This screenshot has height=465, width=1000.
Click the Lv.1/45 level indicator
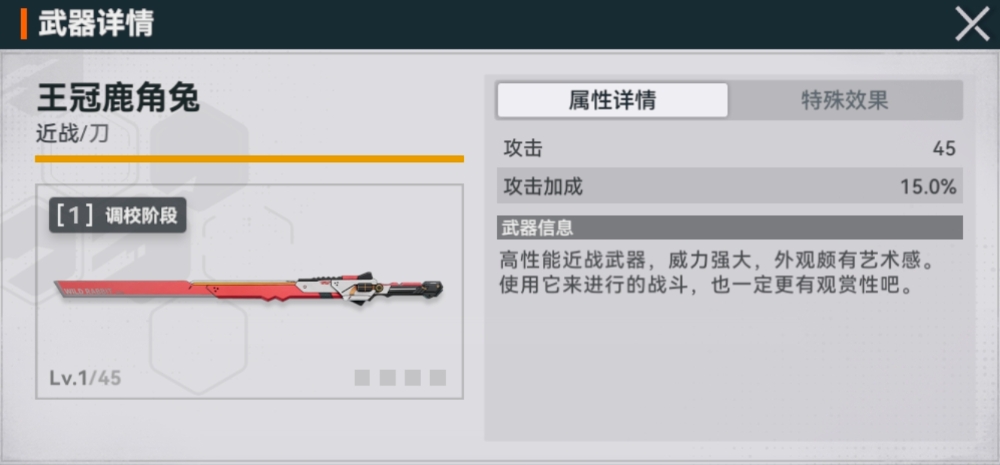pos(85,378)
